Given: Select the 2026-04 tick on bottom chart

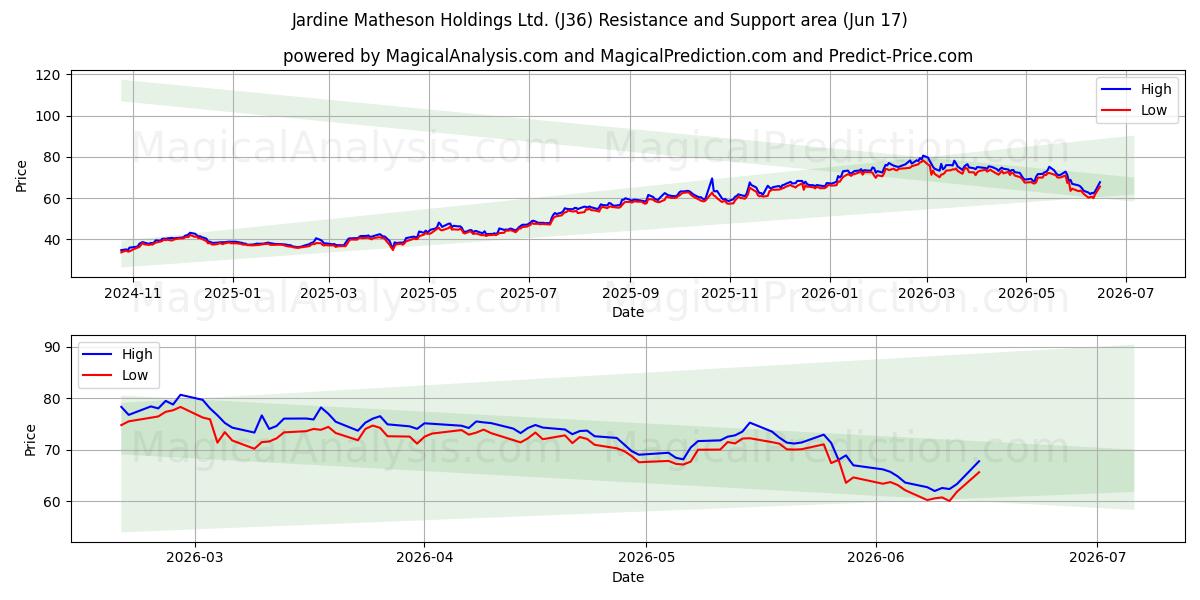Looking at the screenshot, I should tap(424, 559).
